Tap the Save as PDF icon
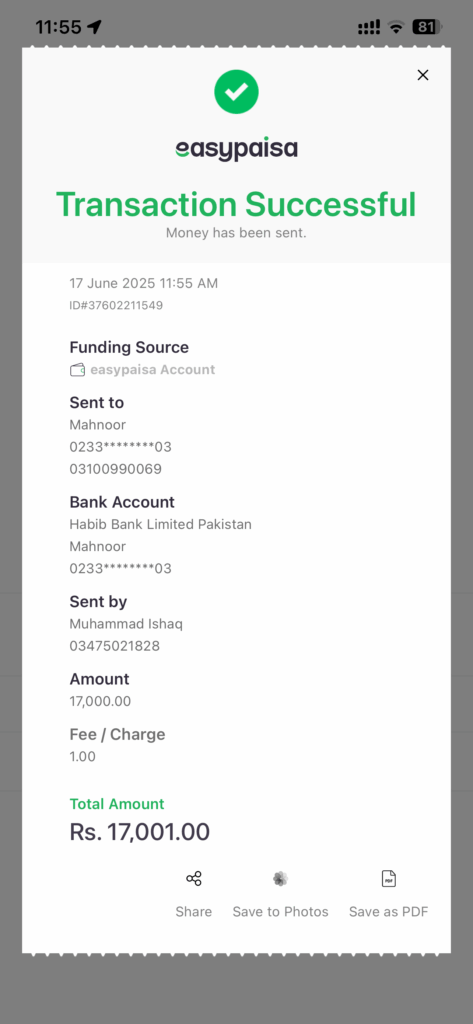 coord(389,879)
